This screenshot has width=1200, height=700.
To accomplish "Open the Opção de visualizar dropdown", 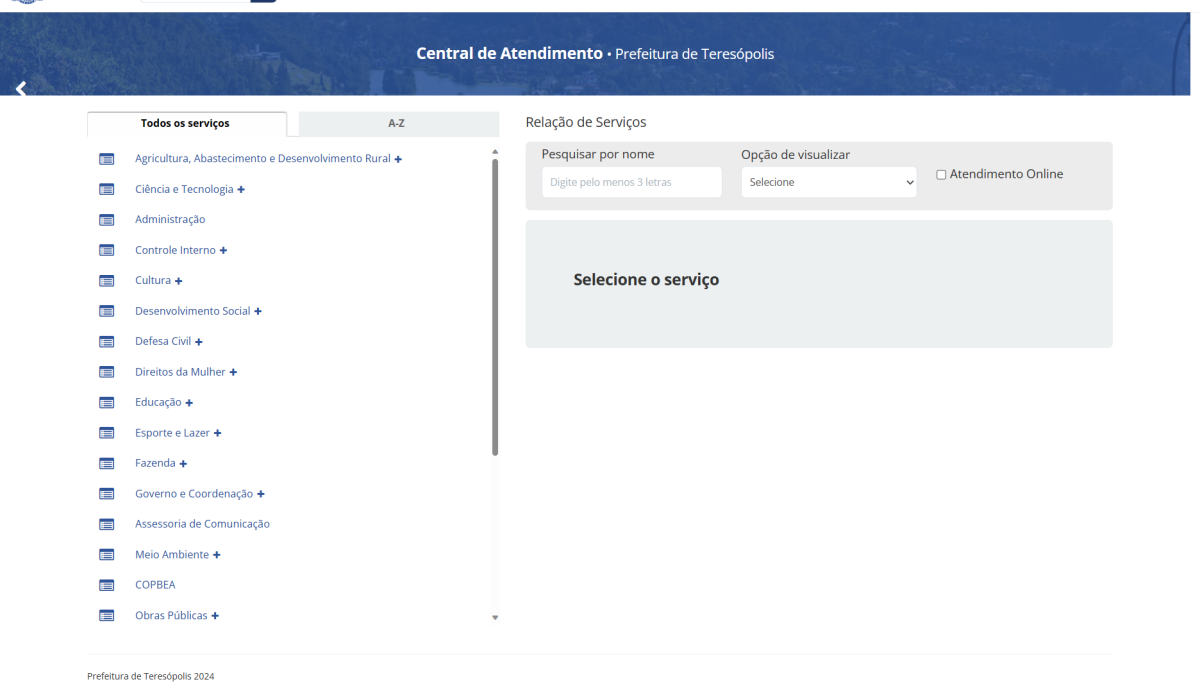I will click(828, 182).
